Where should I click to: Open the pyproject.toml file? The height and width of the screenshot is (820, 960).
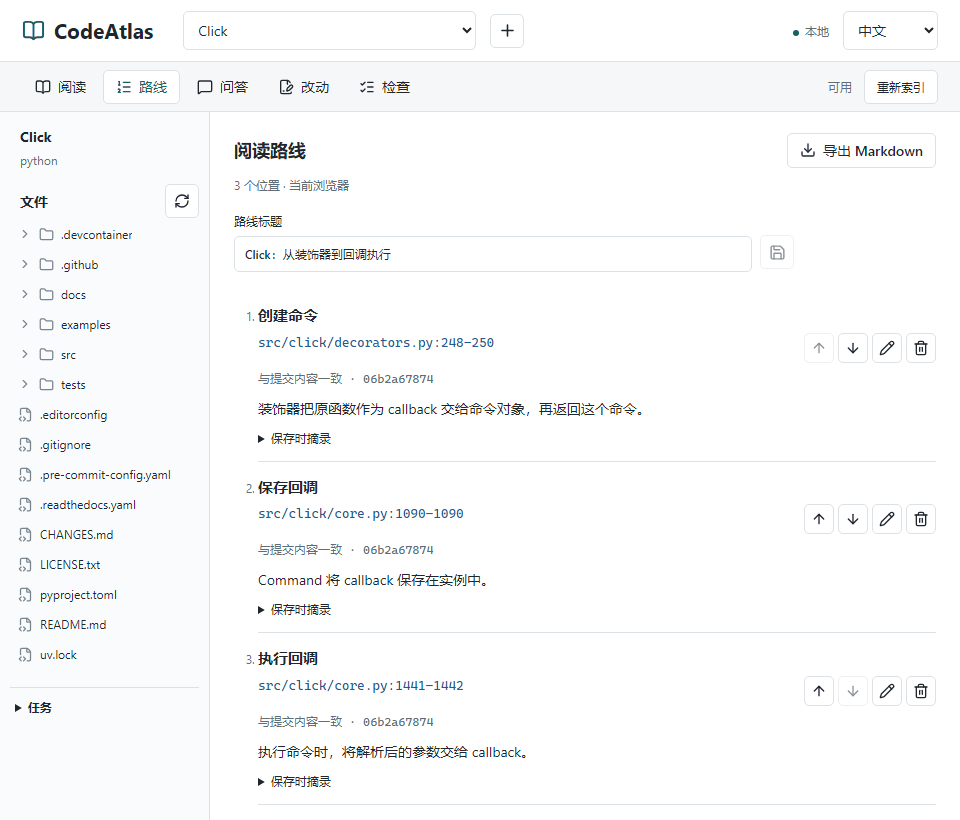78,595
